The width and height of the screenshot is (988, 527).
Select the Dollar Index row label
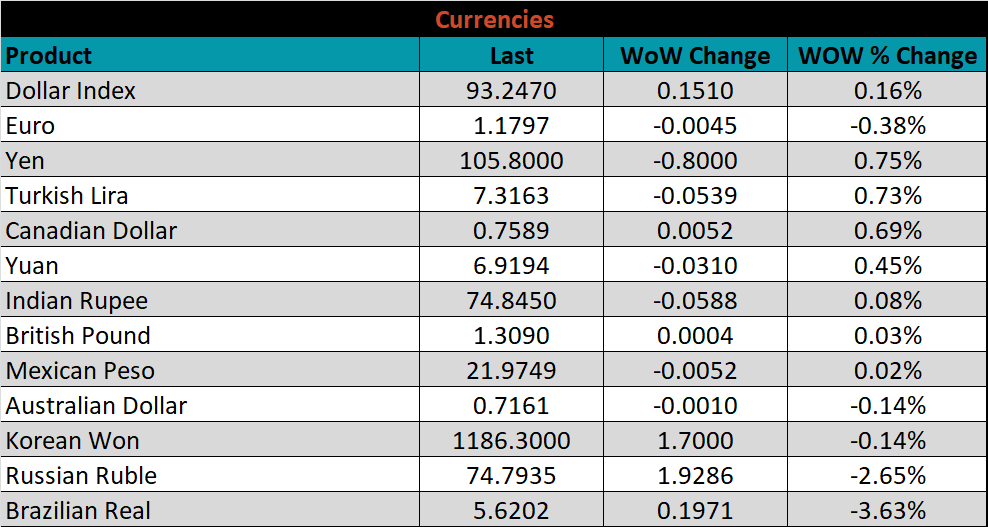(x=71, y=91)
